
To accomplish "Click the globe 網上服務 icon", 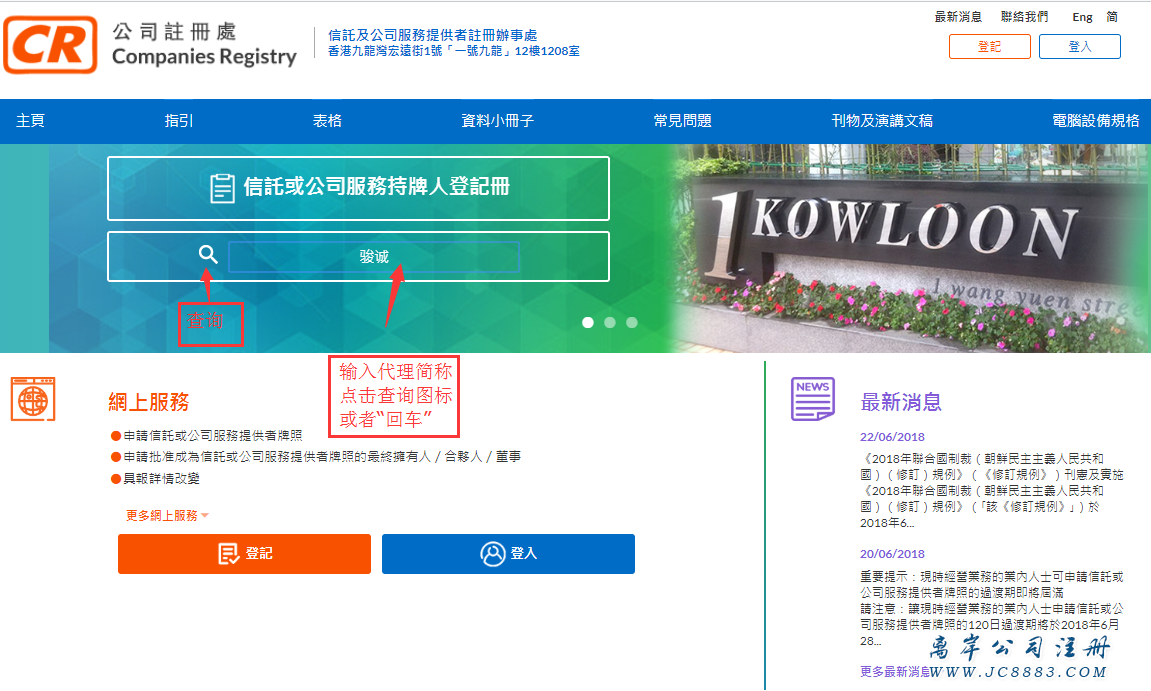I will point(33,399).
